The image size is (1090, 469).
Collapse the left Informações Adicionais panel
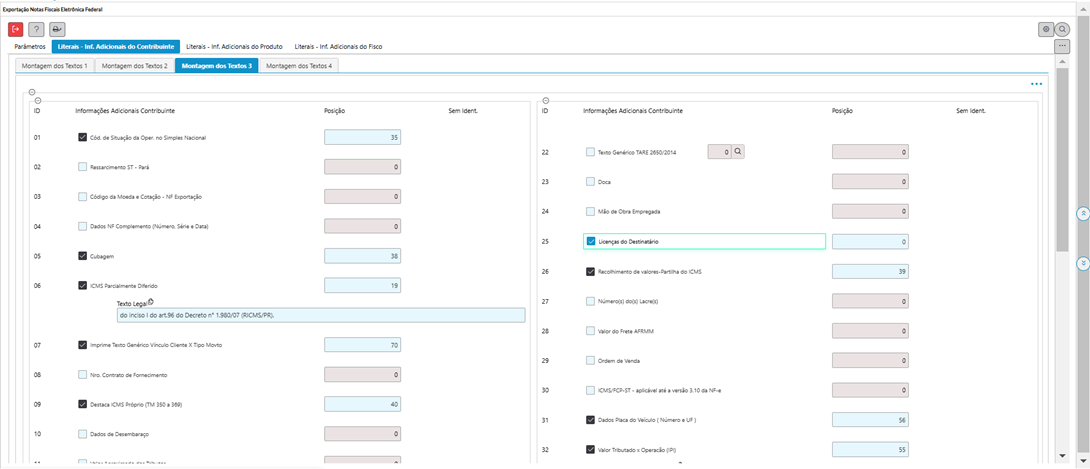(x=38, y=101)
